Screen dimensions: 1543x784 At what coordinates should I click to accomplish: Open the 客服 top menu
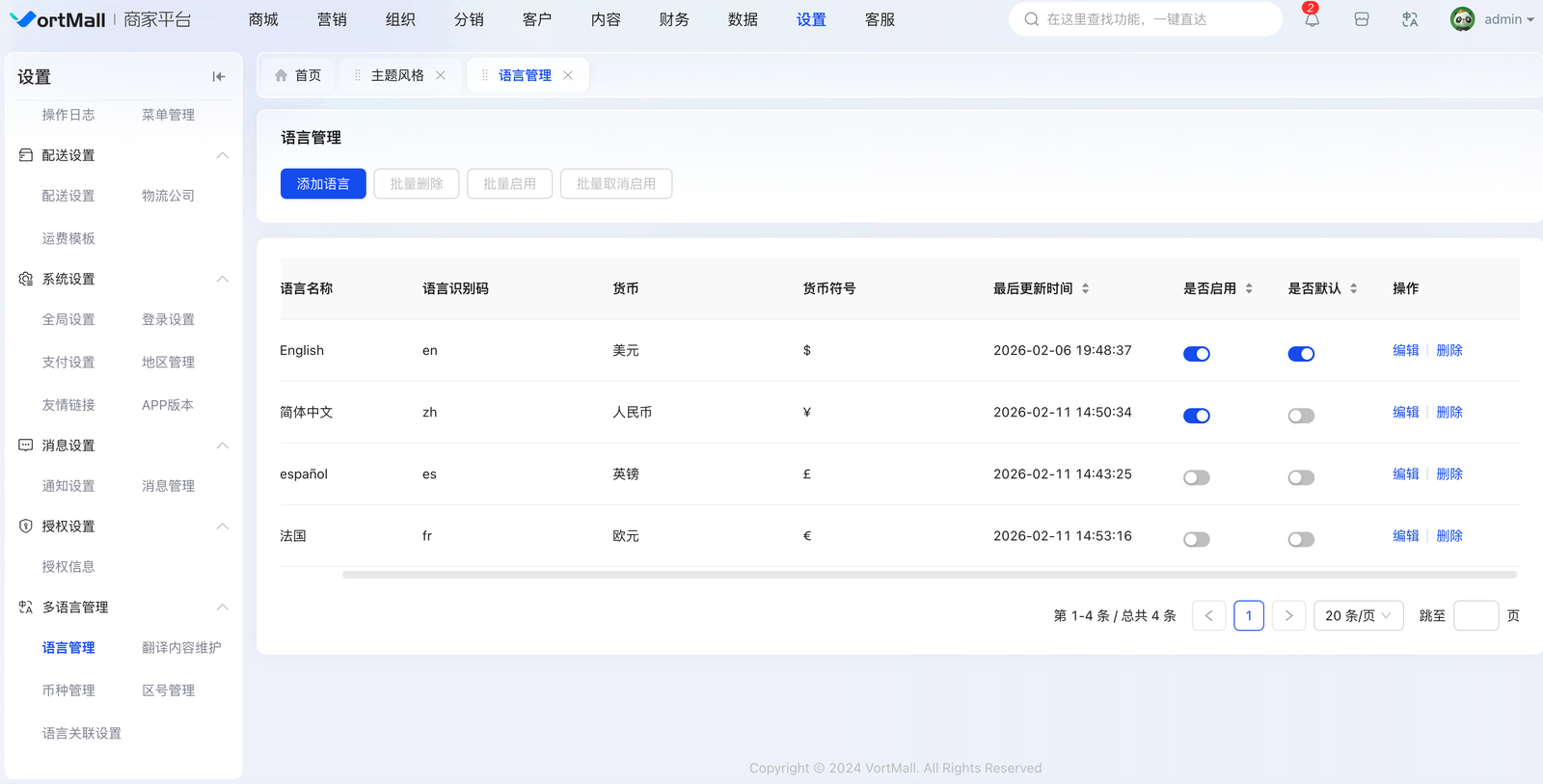pyautogui.click(x=880, y=19)
